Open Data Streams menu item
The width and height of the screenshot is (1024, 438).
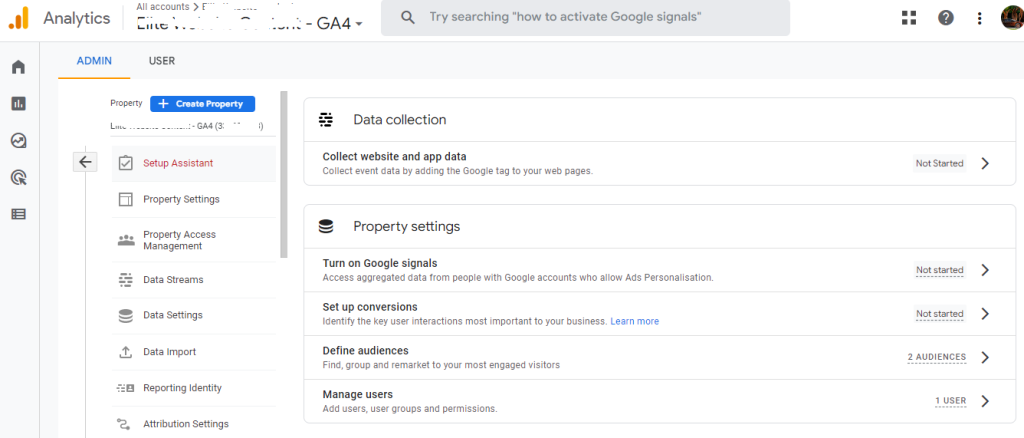pyautogui.click(x=193, y=279)
